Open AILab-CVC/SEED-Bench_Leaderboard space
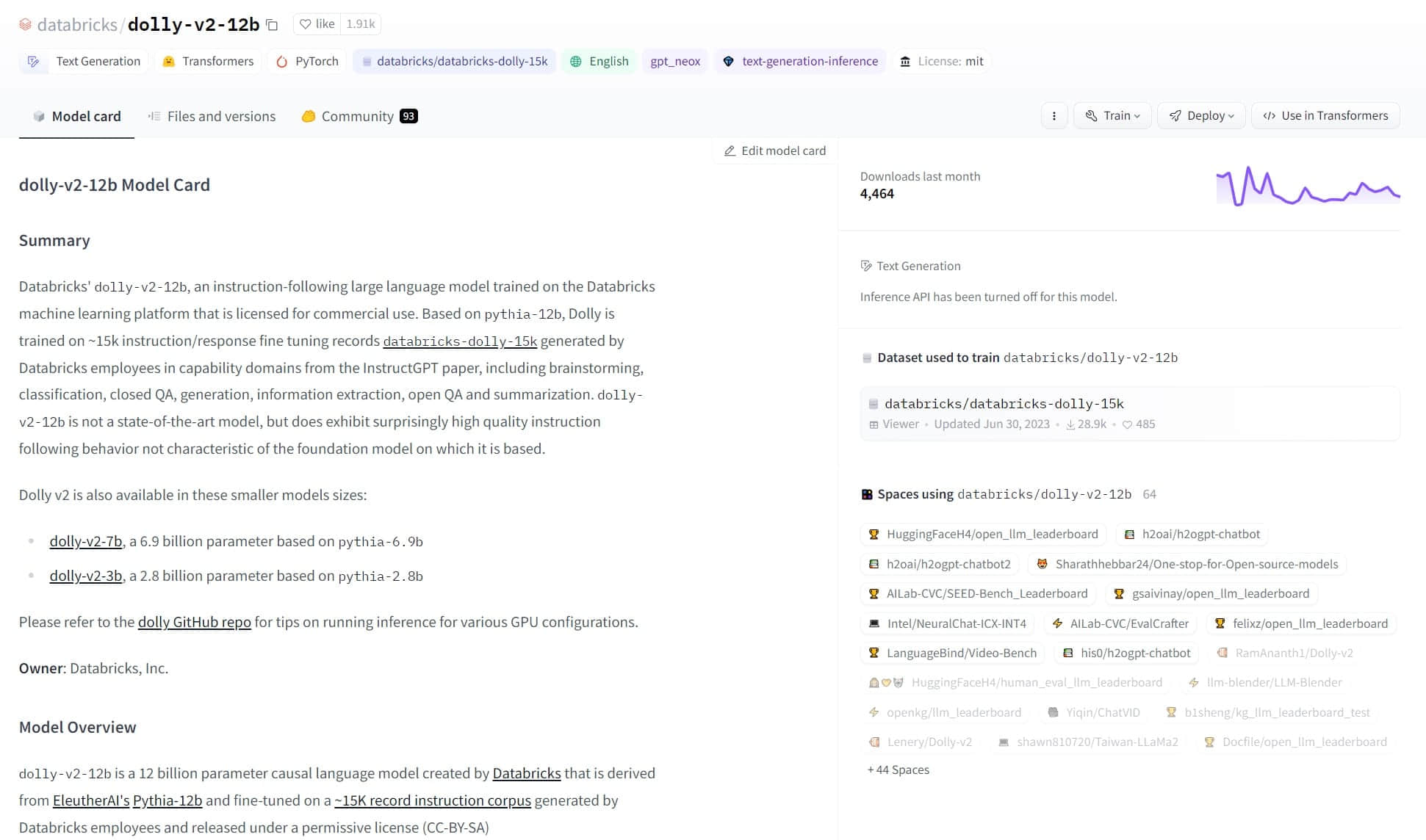Screen dimensions: 1426x840 (x=978, y=593)
